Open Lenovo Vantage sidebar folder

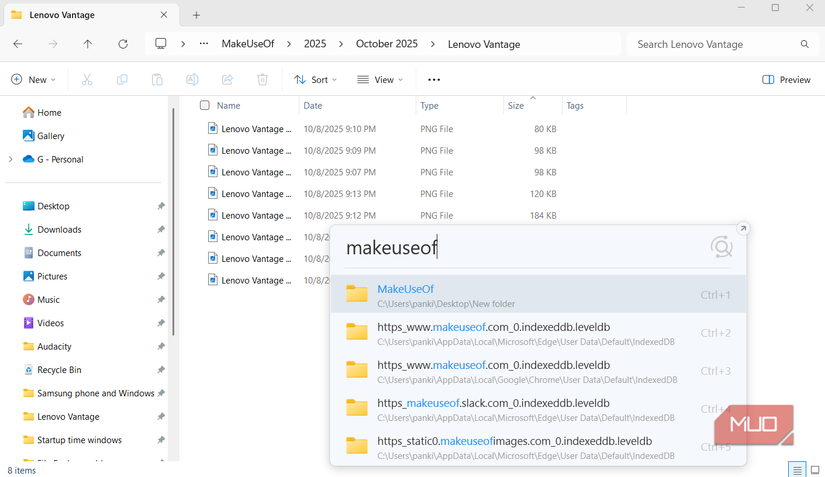62,417
